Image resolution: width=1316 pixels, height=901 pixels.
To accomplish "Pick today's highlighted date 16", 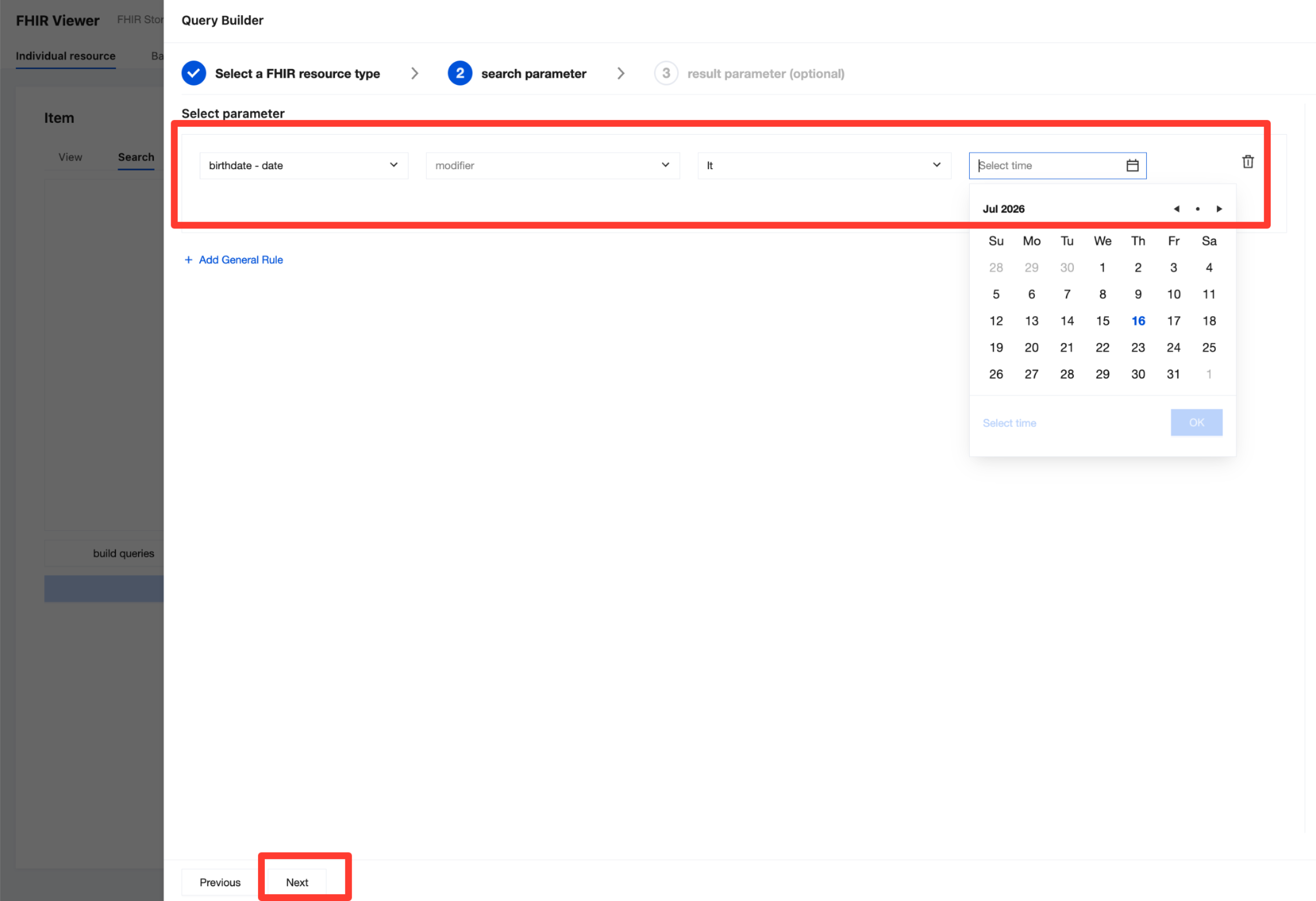I will click(x=1138, y=321).
